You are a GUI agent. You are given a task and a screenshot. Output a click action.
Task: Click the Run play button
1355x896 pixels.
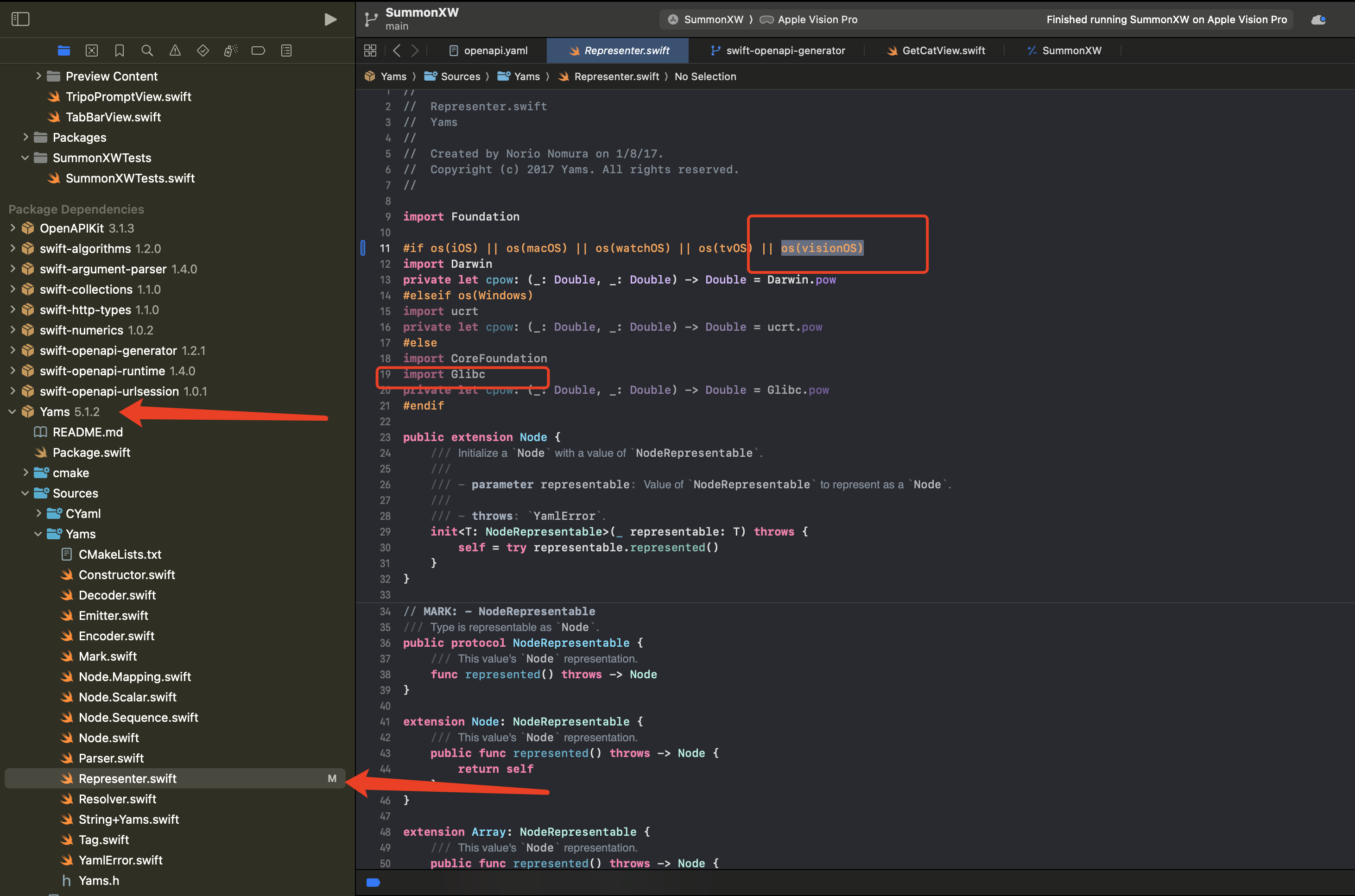click(330, 19)
